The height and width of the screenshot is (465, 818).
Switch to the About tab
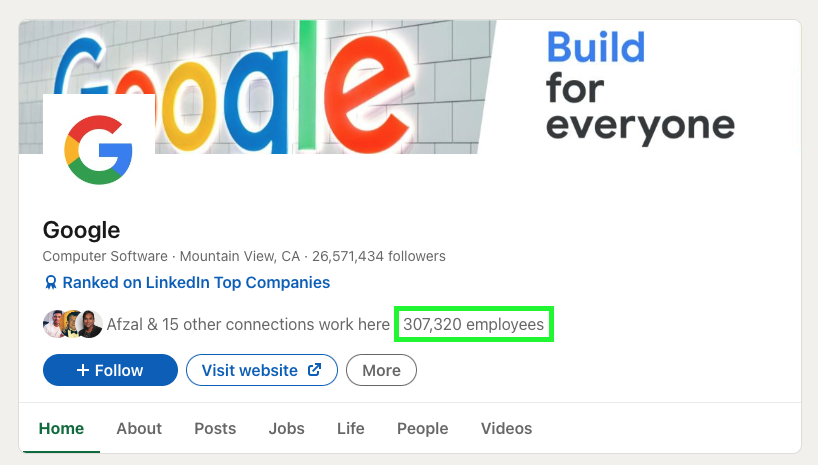(139, 428)
